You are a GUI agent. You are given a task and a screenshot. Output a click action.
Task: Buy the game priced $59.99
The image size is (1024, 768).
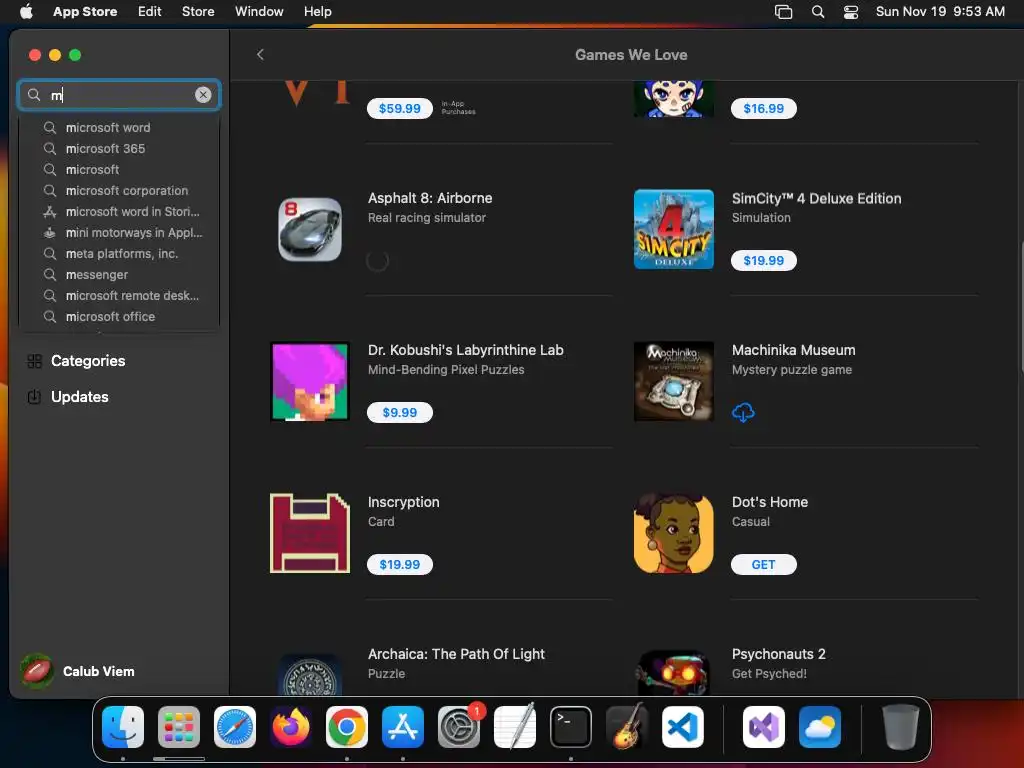tap(400, 108)
